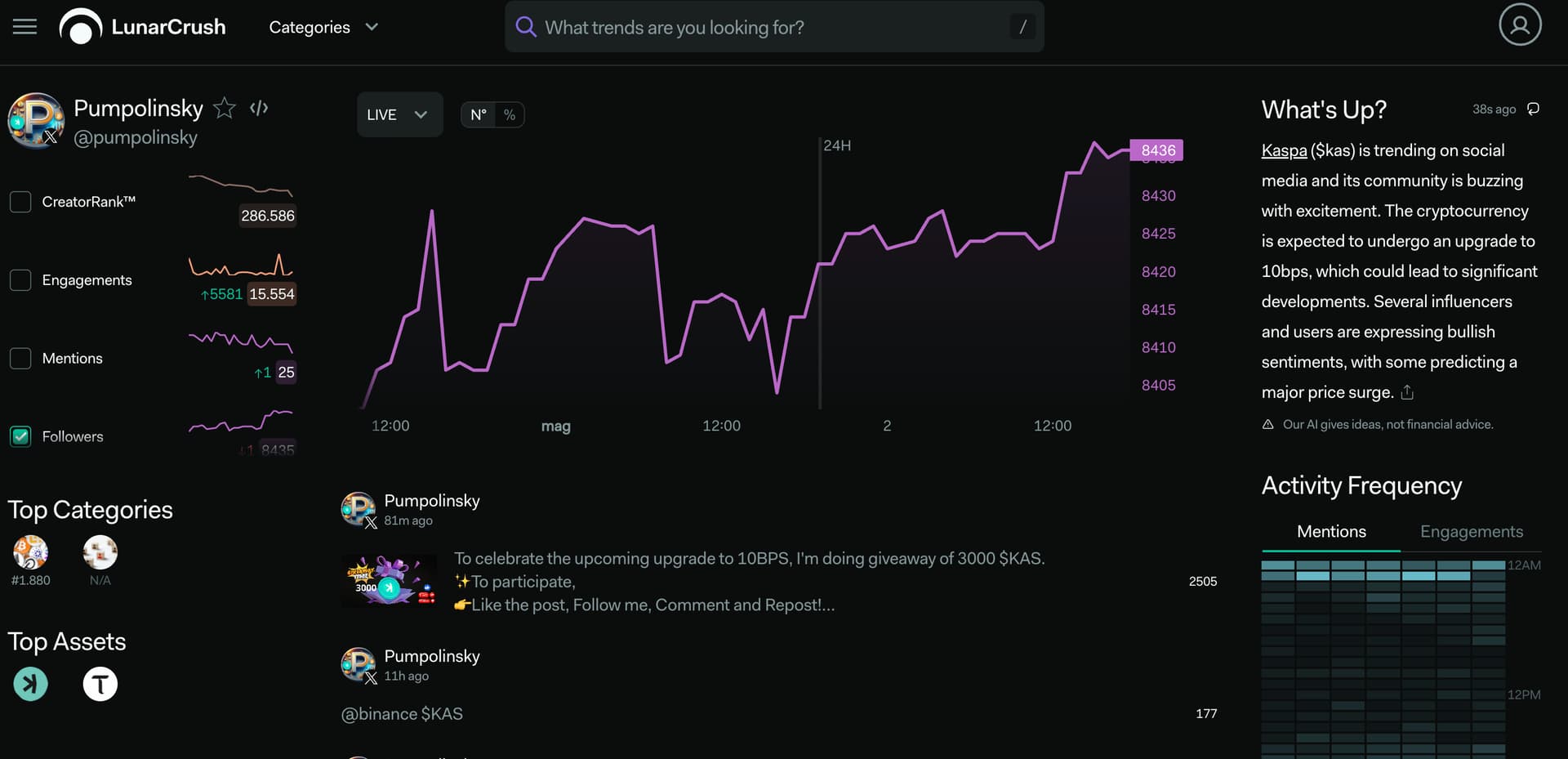Click the 177 engagement count
The width and height of the screenshot is (1568, 759).
[x=1206, y=714]
